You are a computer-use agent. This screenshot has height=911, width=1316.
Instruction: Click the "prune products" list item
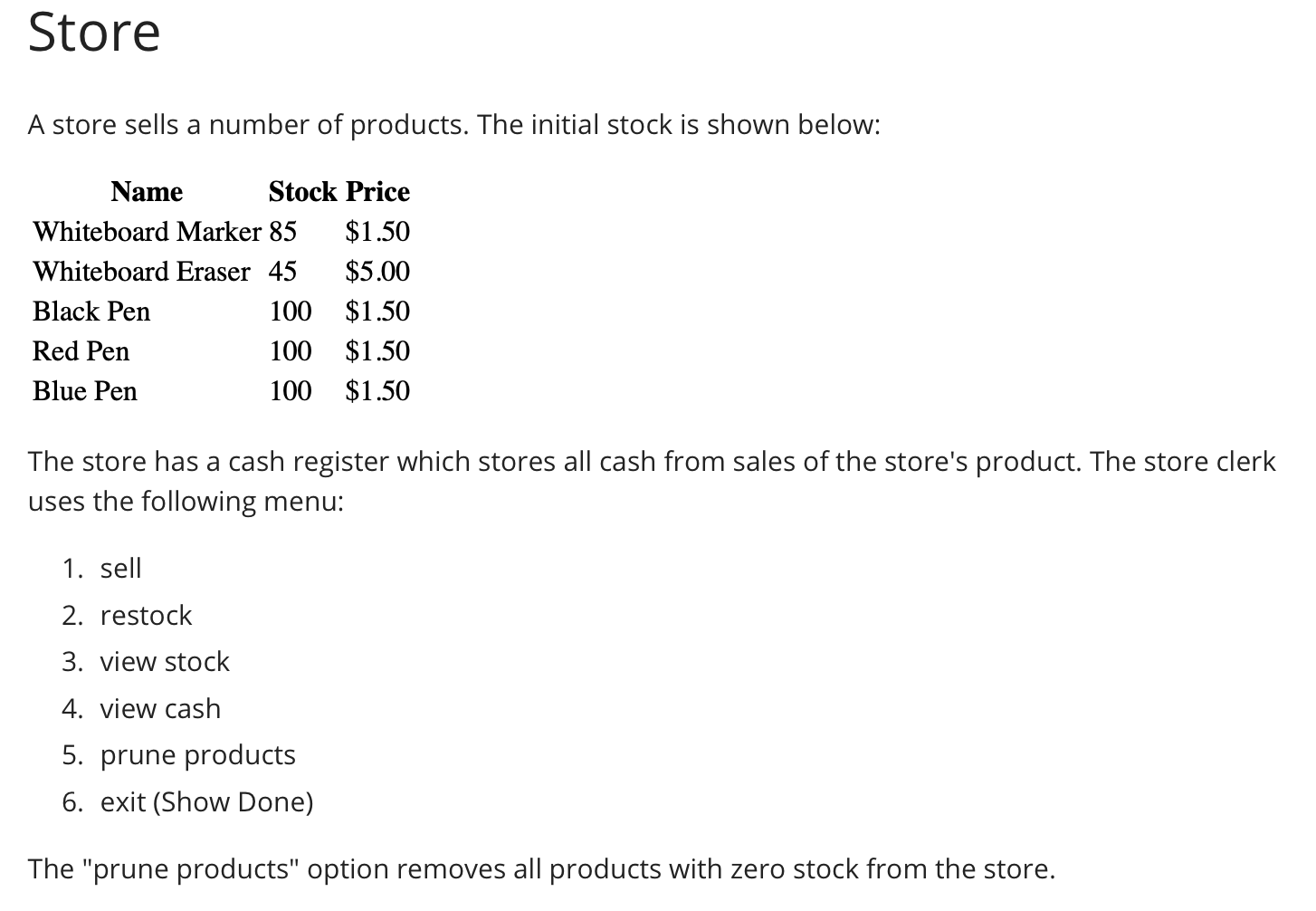[197, 755]
